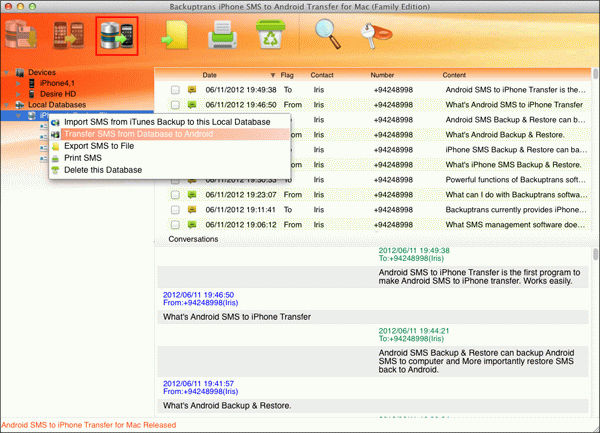This screenshot has width=600, height=433.
Task: Click the Local Databases icon
Action: pyautogui.click(x=20, y=104)
